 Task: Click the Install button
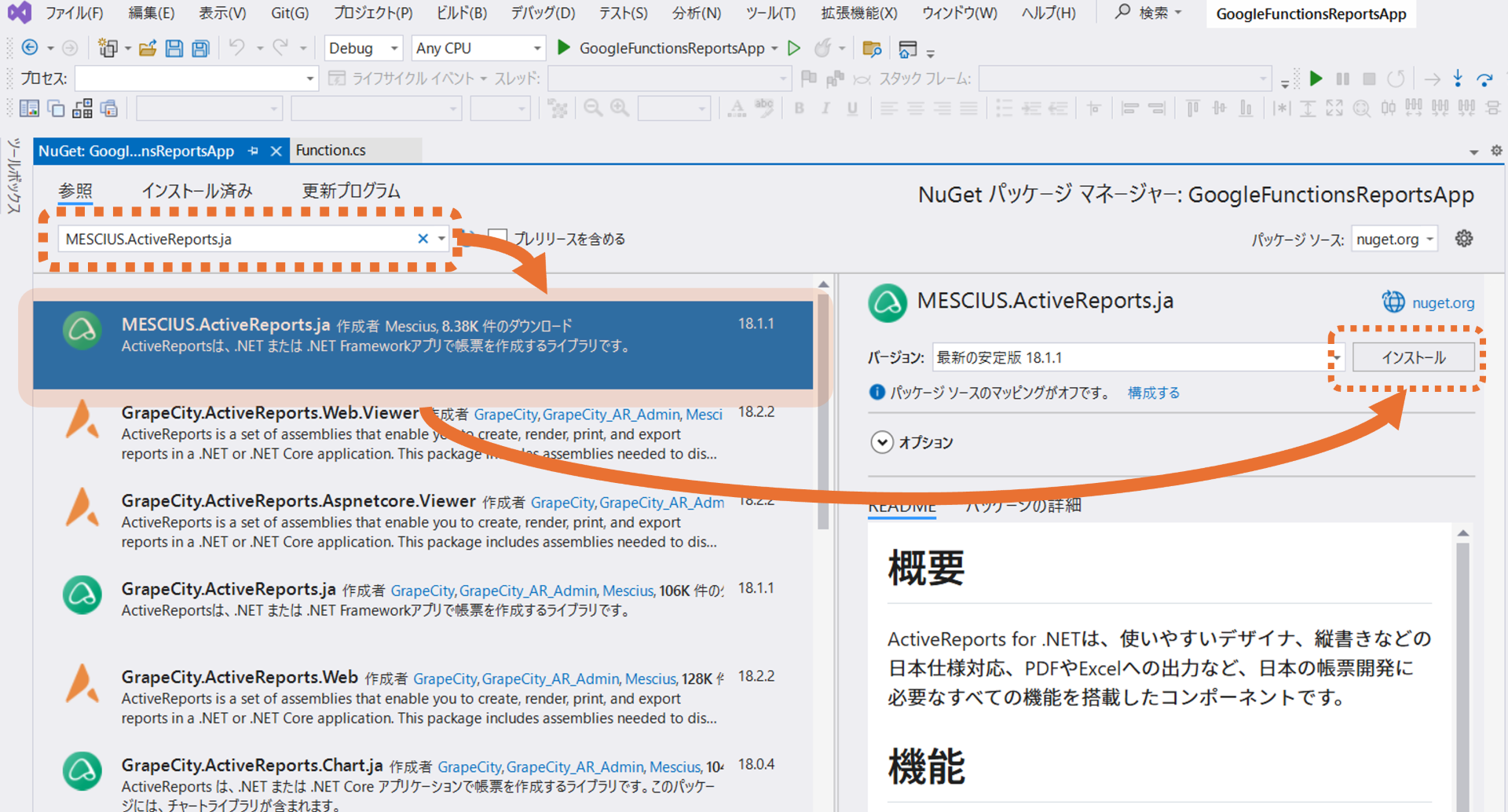[x=1413, y=357]
